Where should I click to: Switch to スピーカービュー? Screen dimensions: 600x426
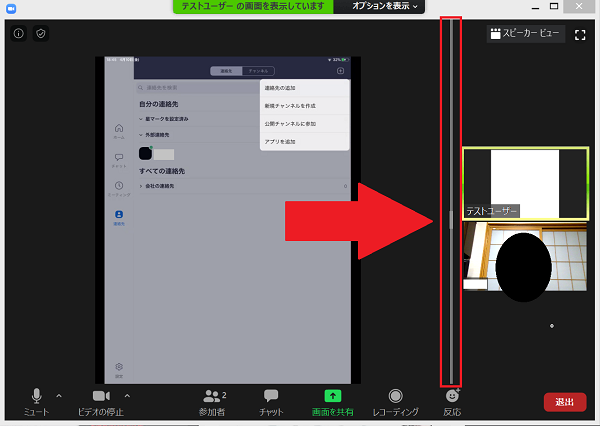point(526,34)
